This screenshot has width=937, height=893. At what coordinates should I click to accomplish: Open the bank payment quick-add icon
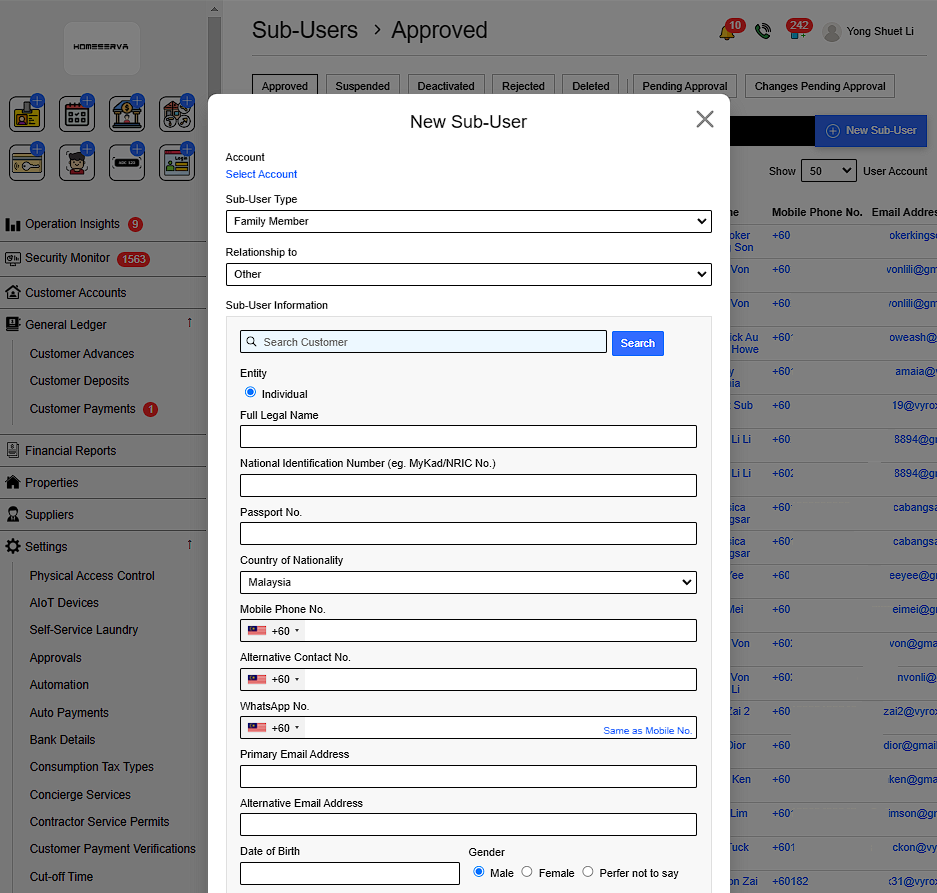tap(127, 115)
